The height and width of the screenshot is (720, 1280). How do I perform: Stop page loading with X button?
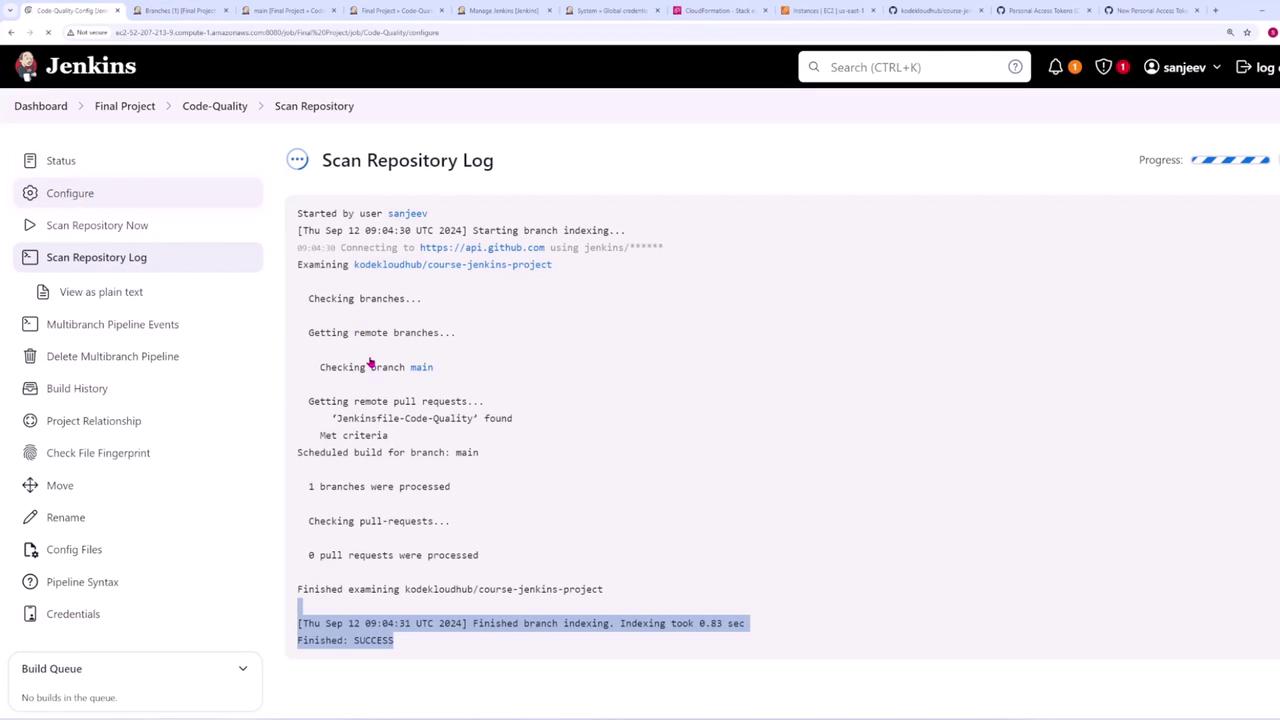(49, 32)
